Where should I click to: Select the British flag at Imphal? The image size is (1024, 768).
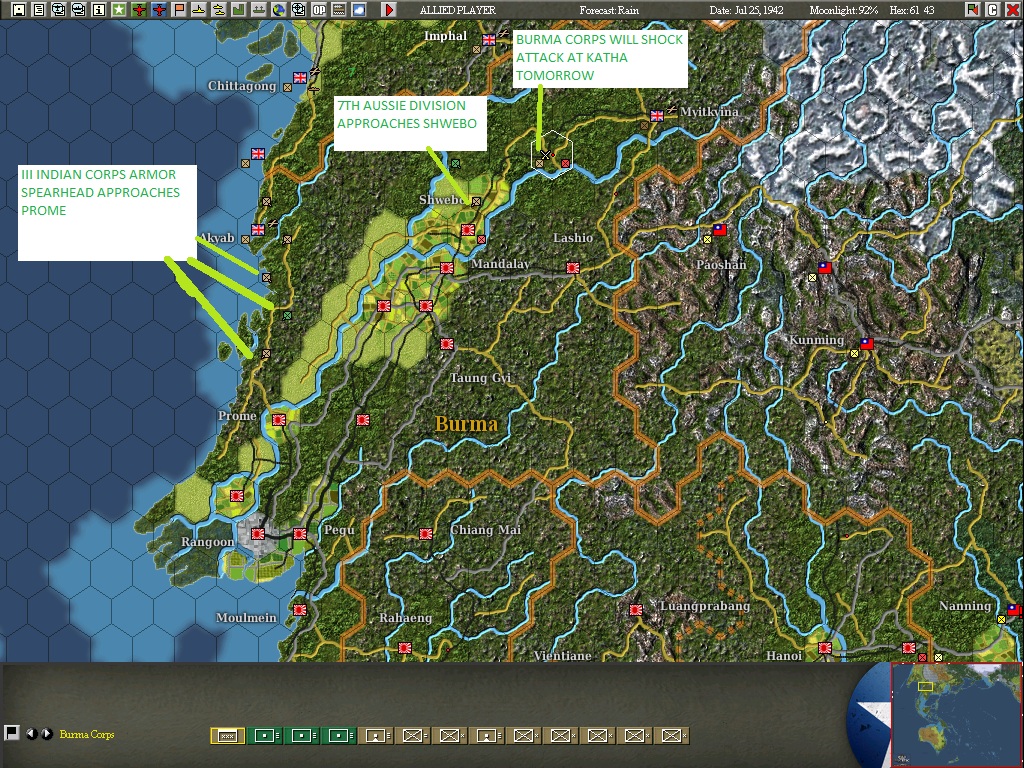click(x=488, y=40)
